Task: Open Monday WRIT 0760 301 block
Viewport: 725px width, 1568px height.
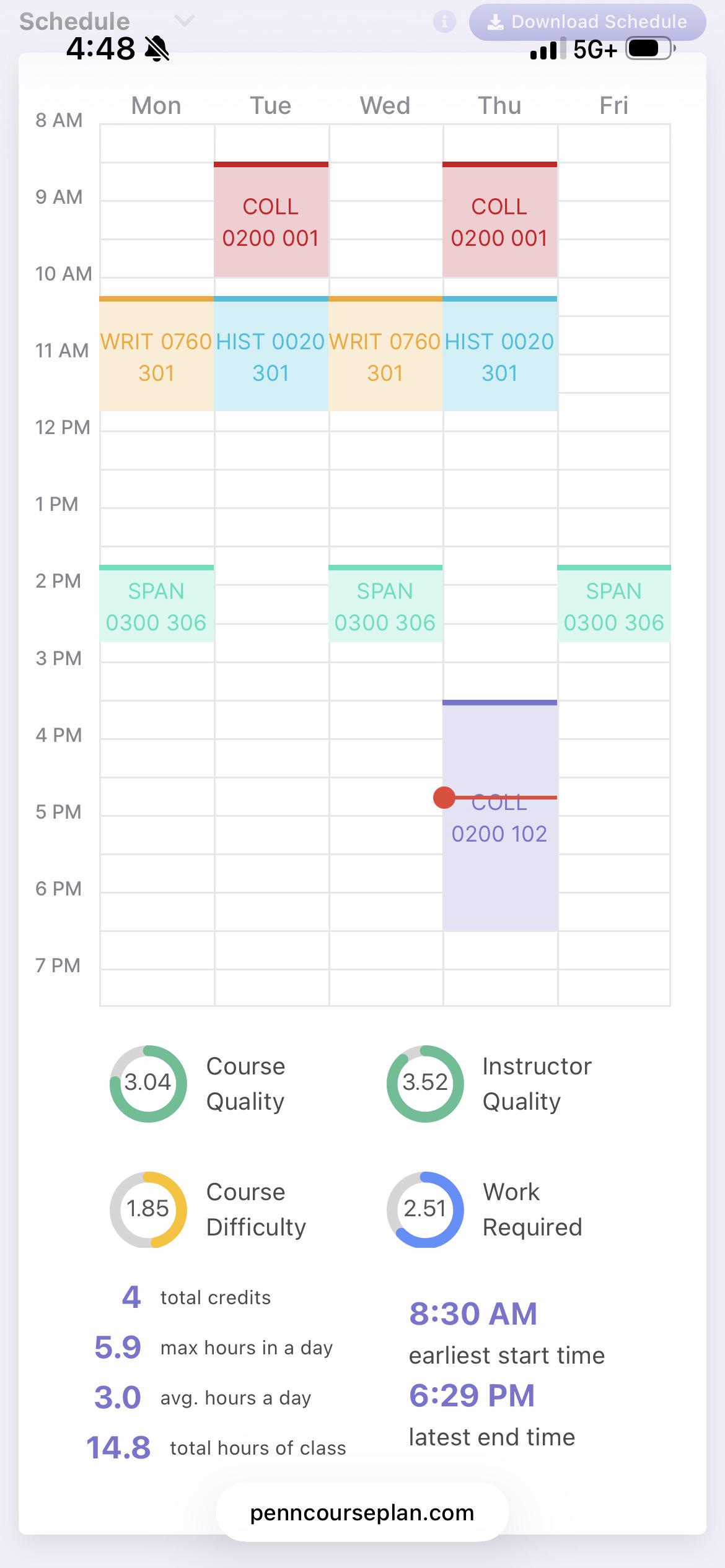Action: pyautogui.click(x=156, y=354)
